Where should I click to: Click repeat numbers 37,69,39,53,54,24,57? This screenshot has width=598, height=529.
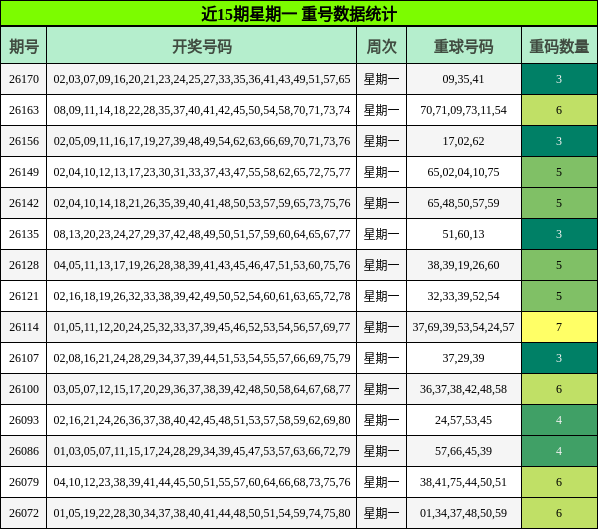[x=463, y=327]
